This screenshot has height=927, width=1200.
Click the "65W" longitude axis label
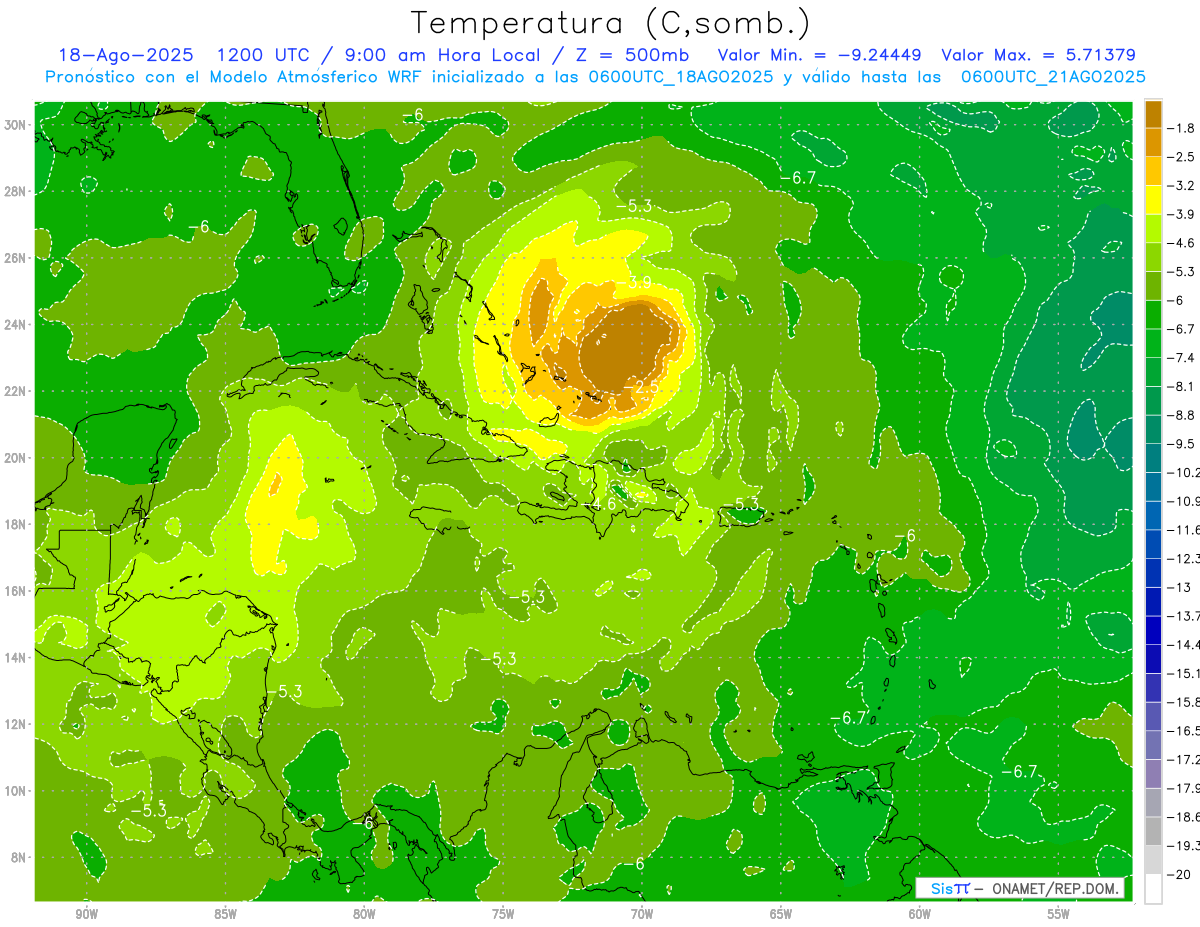(x=781, y=914)
